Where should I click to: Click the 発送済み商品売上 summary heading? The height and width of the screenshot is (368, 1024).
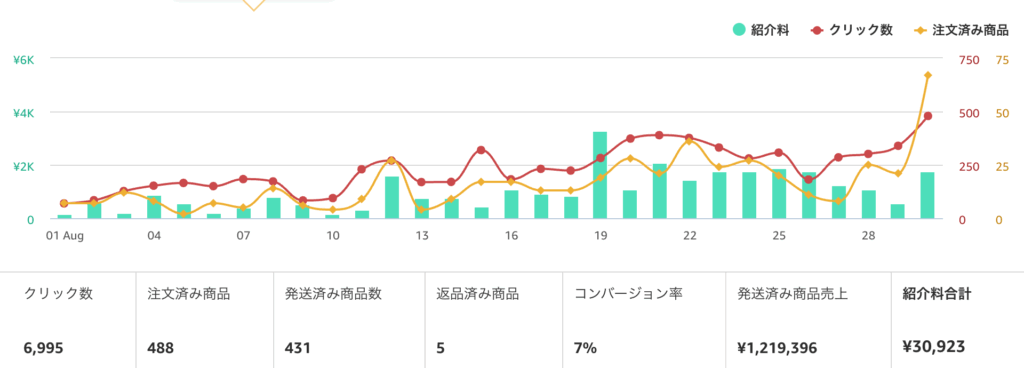tap(792, 294)
